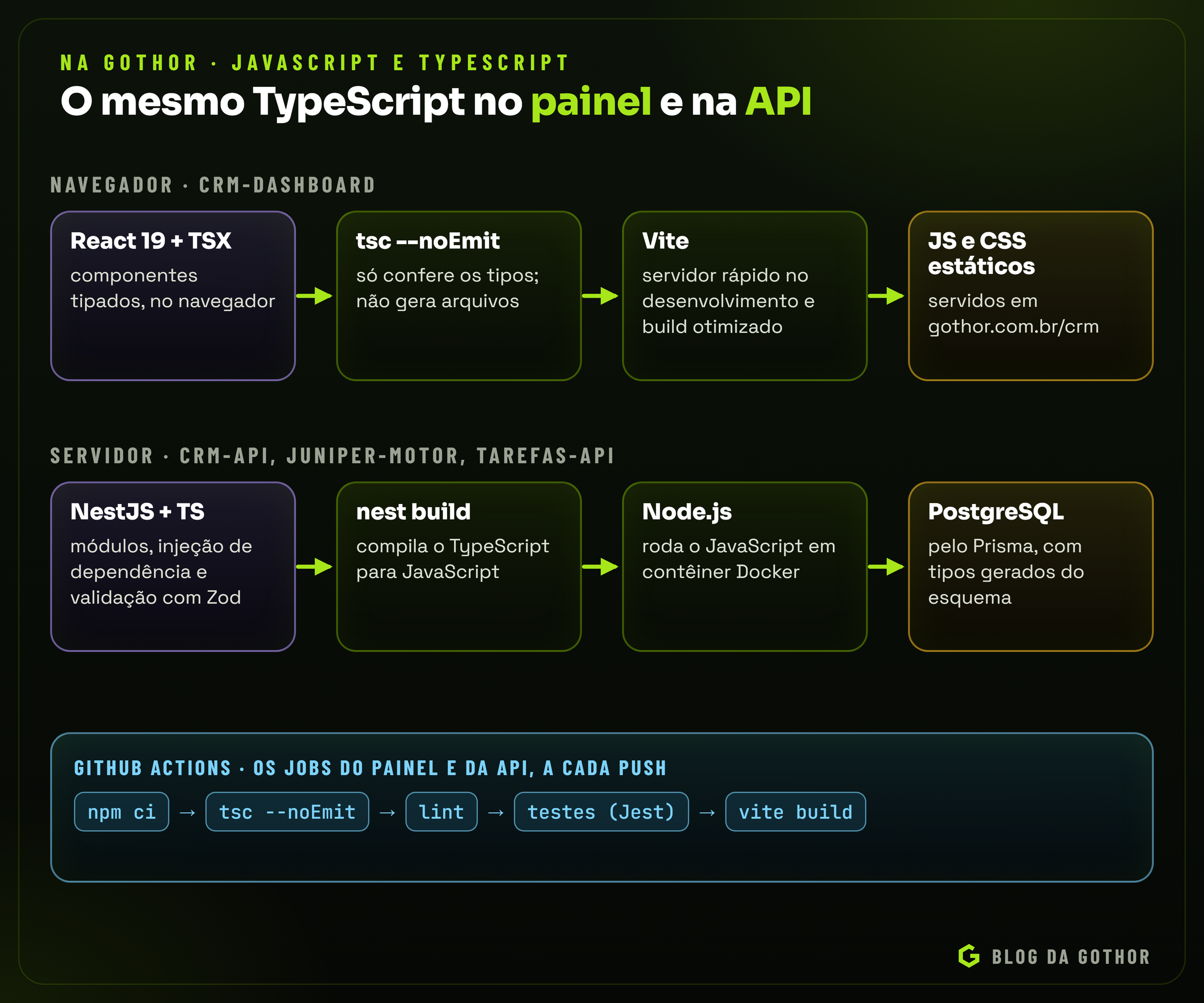
Task: Click the "testes (Jest)" chip
Action: 601,811
